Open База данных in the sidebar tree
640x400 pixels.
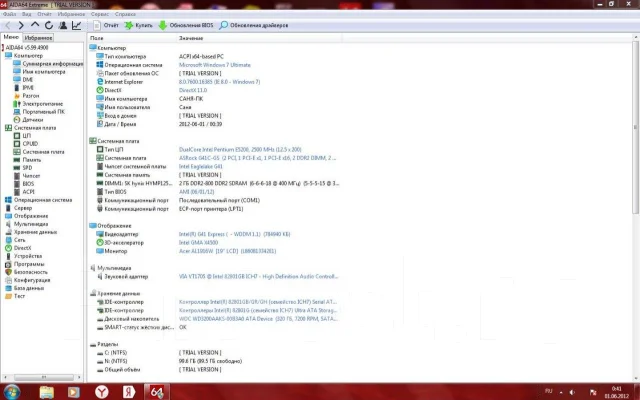tap(29, 288)
